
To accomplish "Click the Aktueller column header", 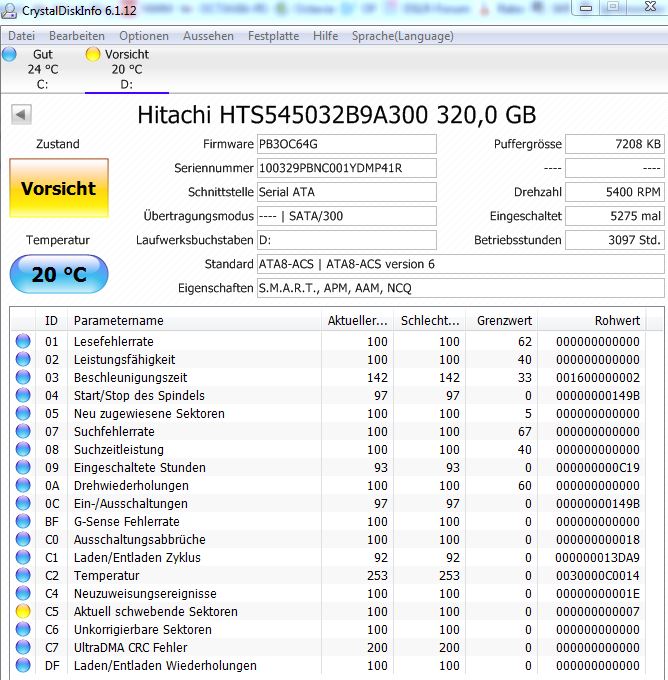I will [x=357, y=320].
